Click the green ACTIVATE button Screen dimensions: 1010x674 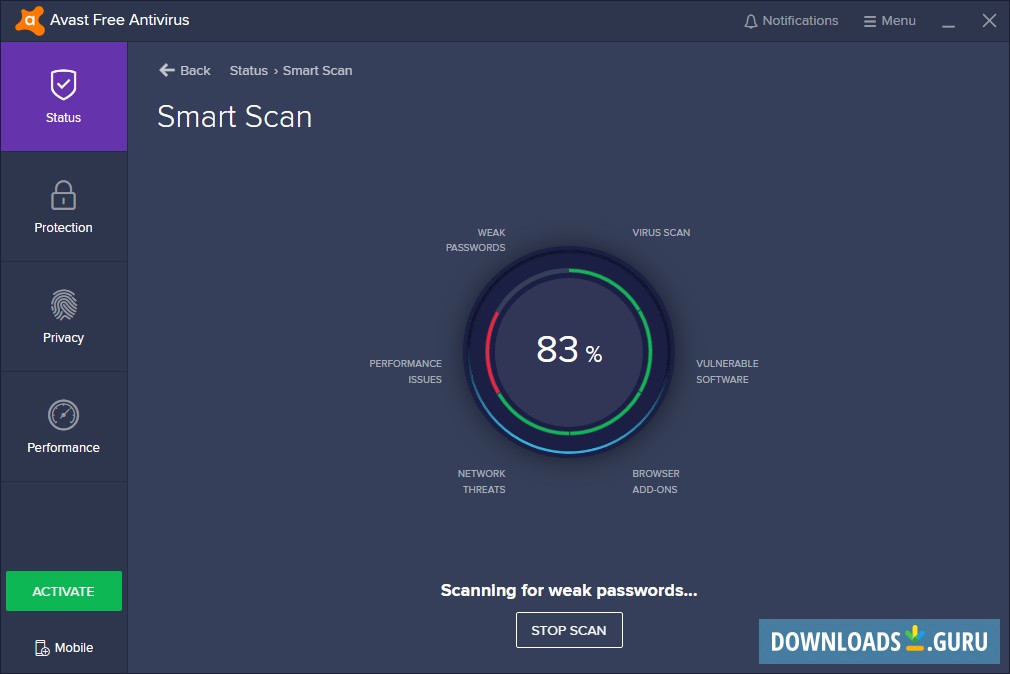click(64, 591)
